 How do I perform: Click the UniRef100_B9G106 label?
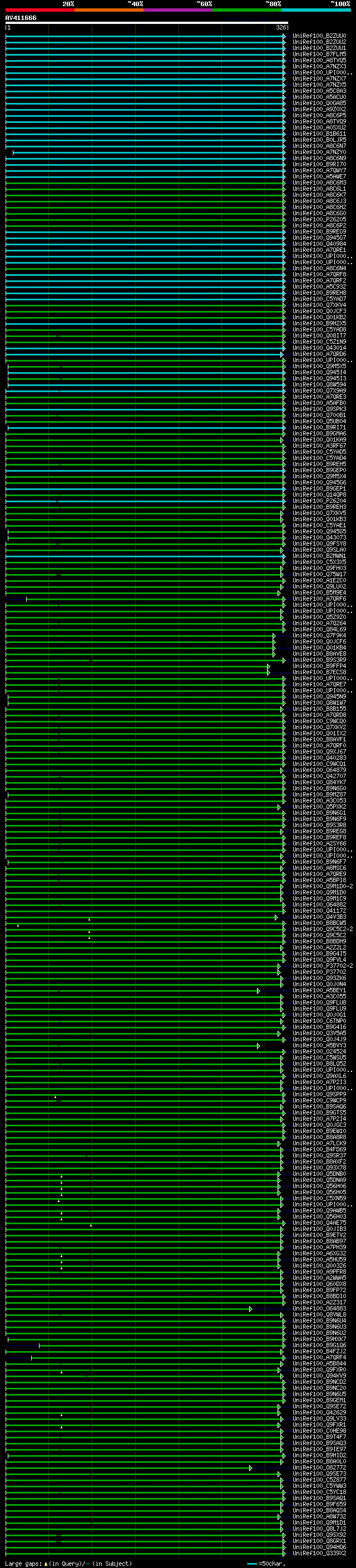[x=319, y=1345]
